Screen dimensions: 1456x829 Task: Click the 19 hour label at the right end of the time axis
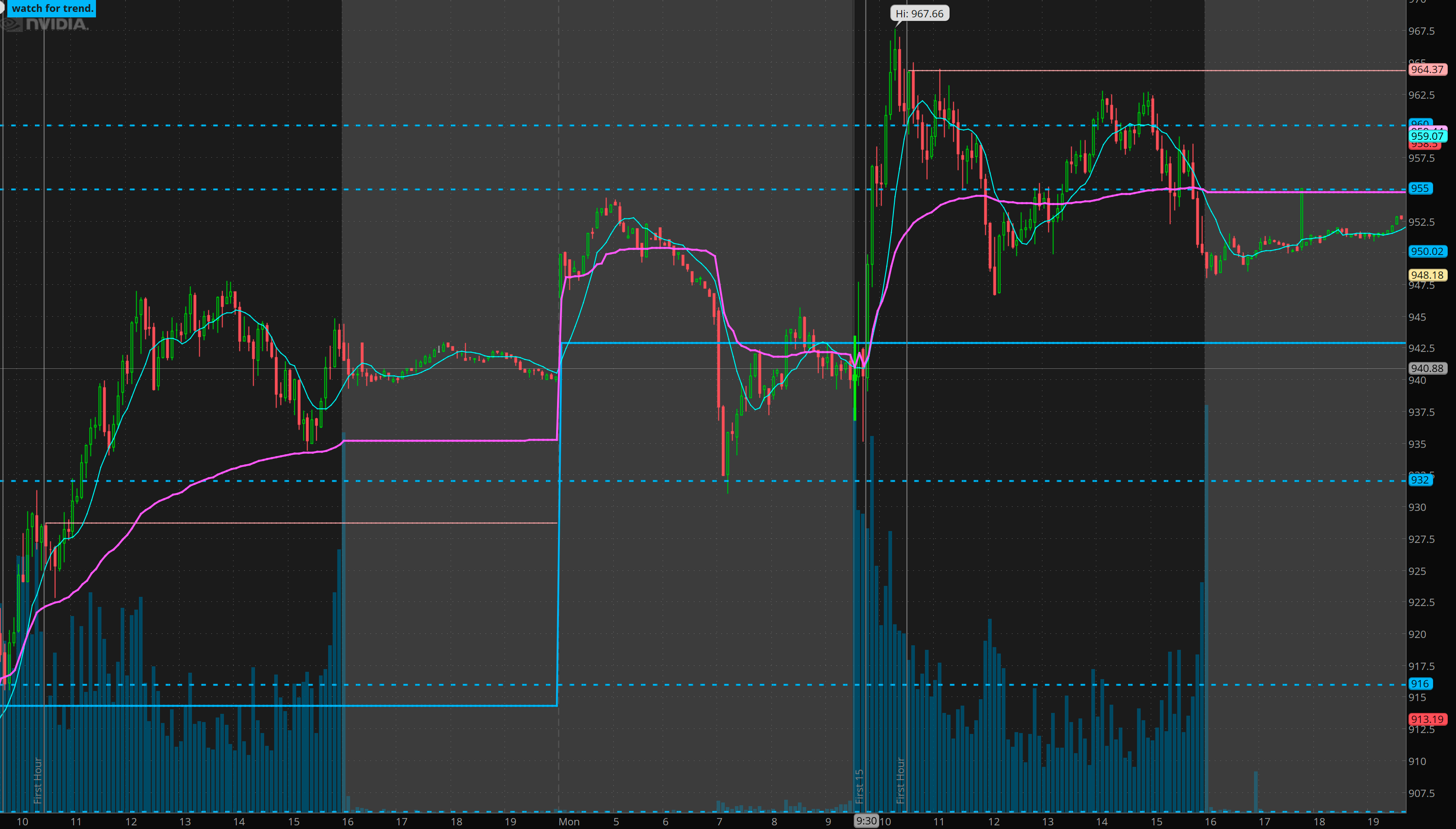pos(1373,822)
